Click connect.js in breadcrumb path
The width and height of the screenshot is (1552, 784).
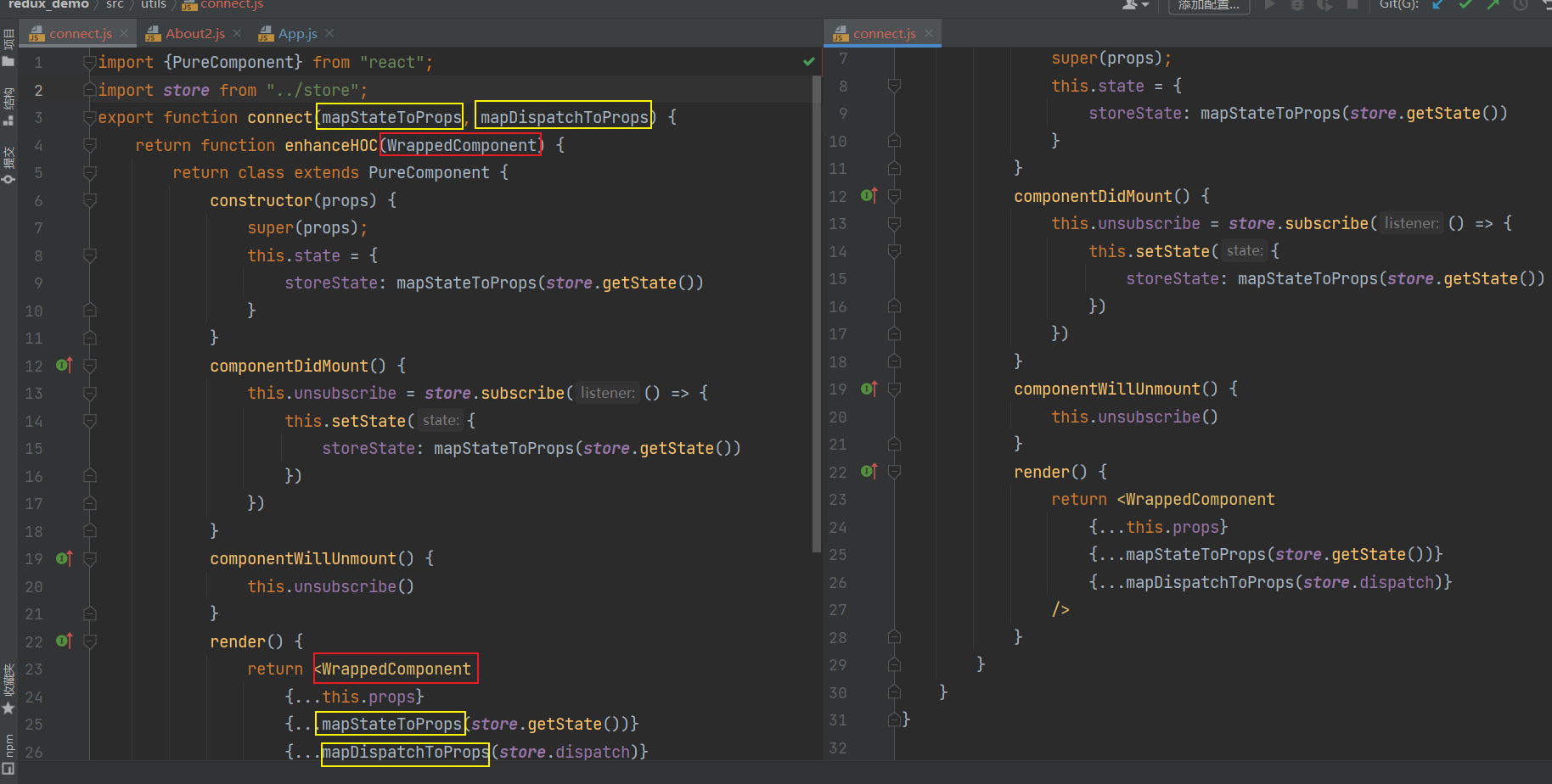tap(223, 4)
